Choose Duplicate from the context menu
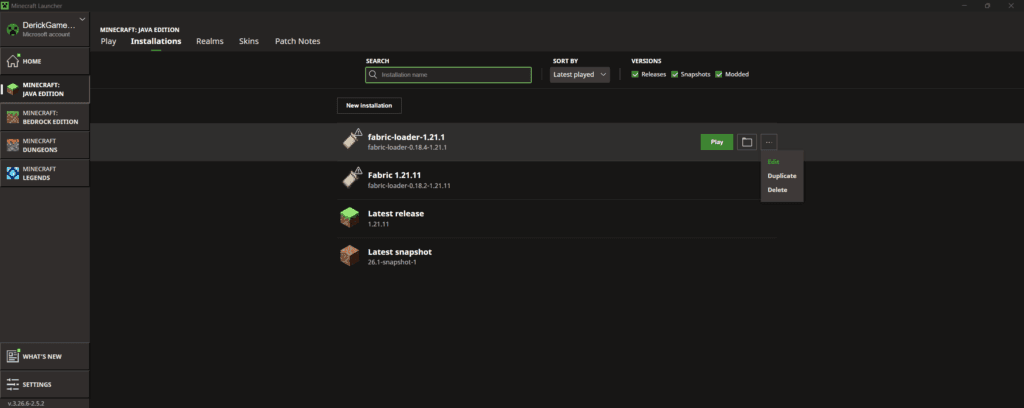 point(782,175)
